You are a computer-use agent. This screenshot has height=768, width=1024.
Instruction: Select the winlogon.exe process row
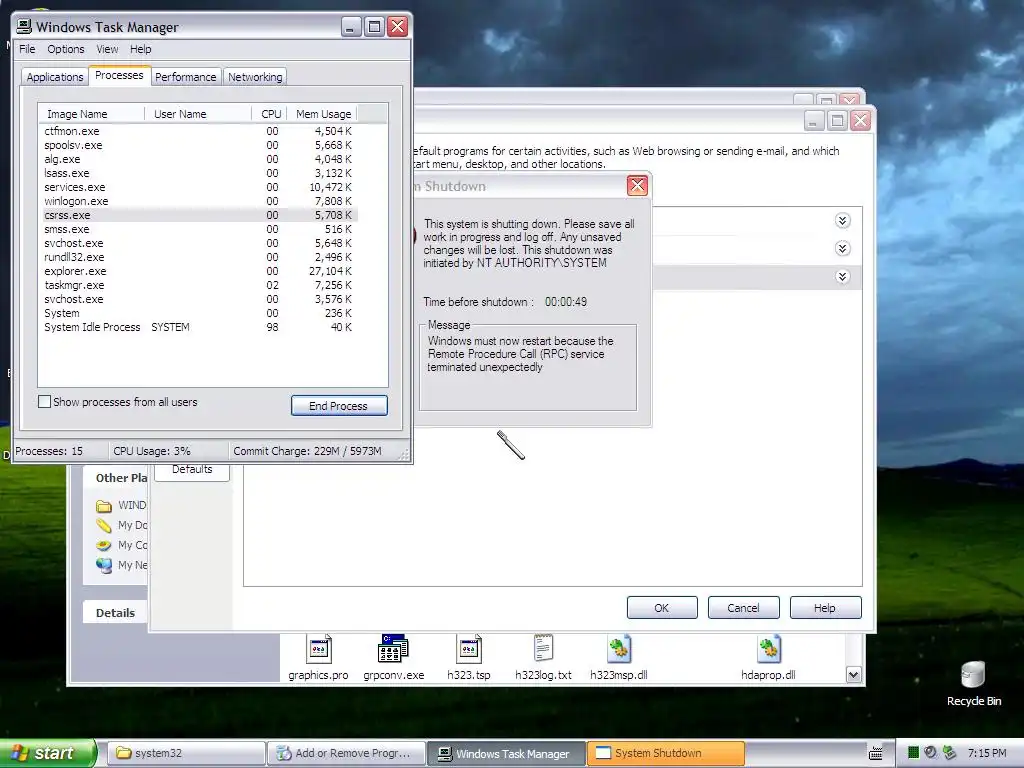(x=198, y=201)
